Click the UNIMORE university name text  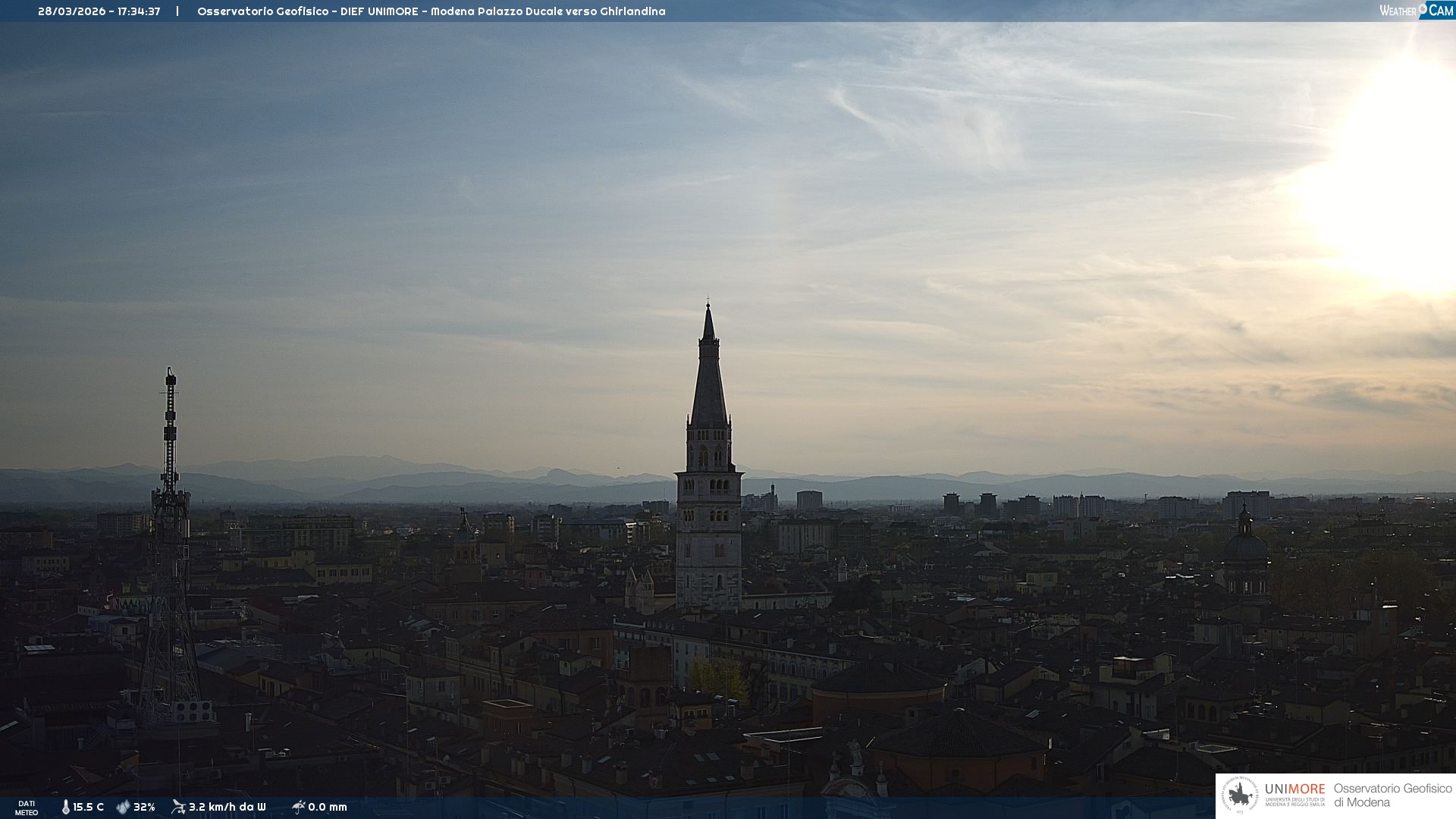click(x=1294, y=789)
